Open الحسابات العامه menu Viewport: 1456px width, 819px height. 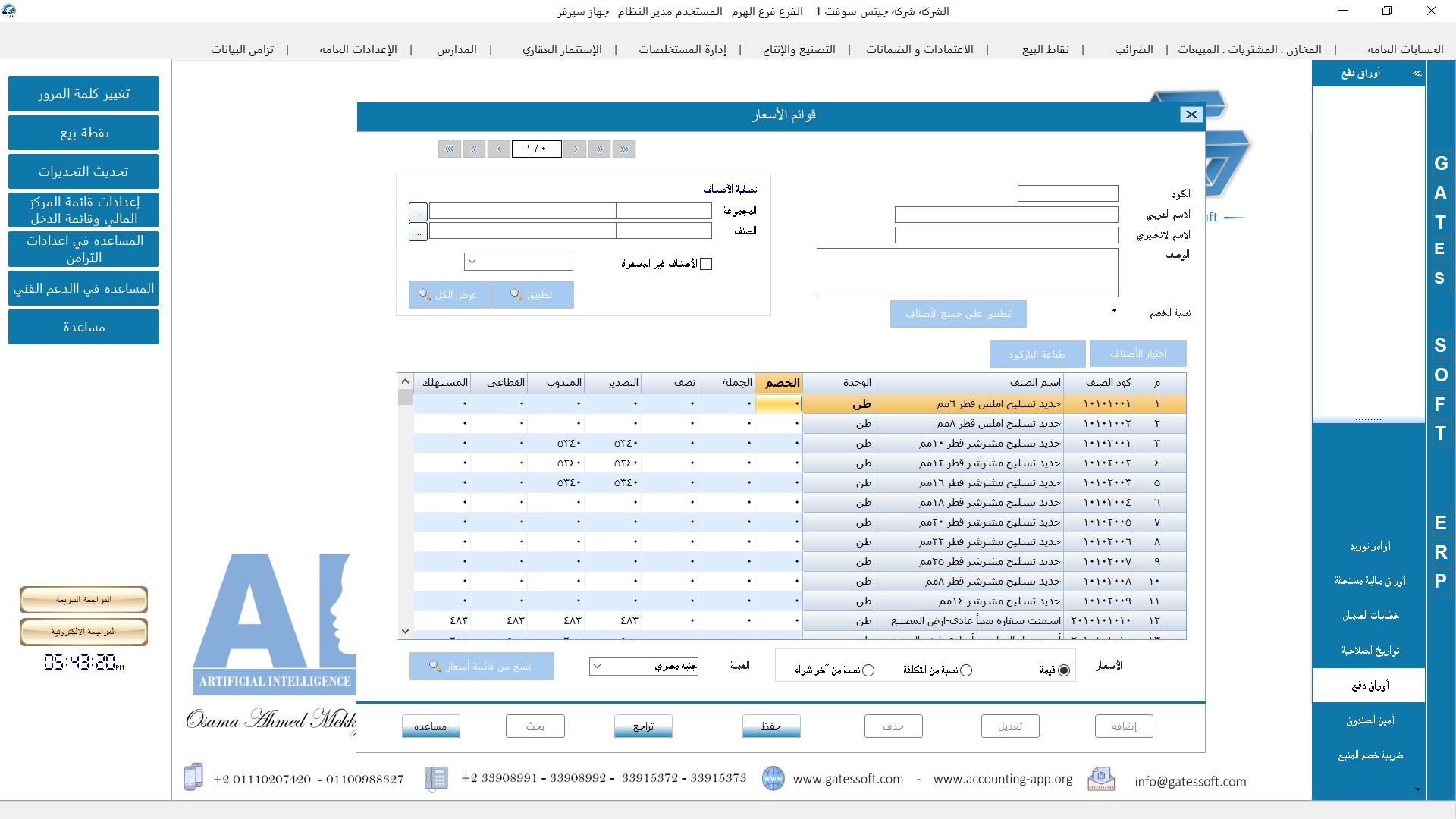pos(1405,49)
